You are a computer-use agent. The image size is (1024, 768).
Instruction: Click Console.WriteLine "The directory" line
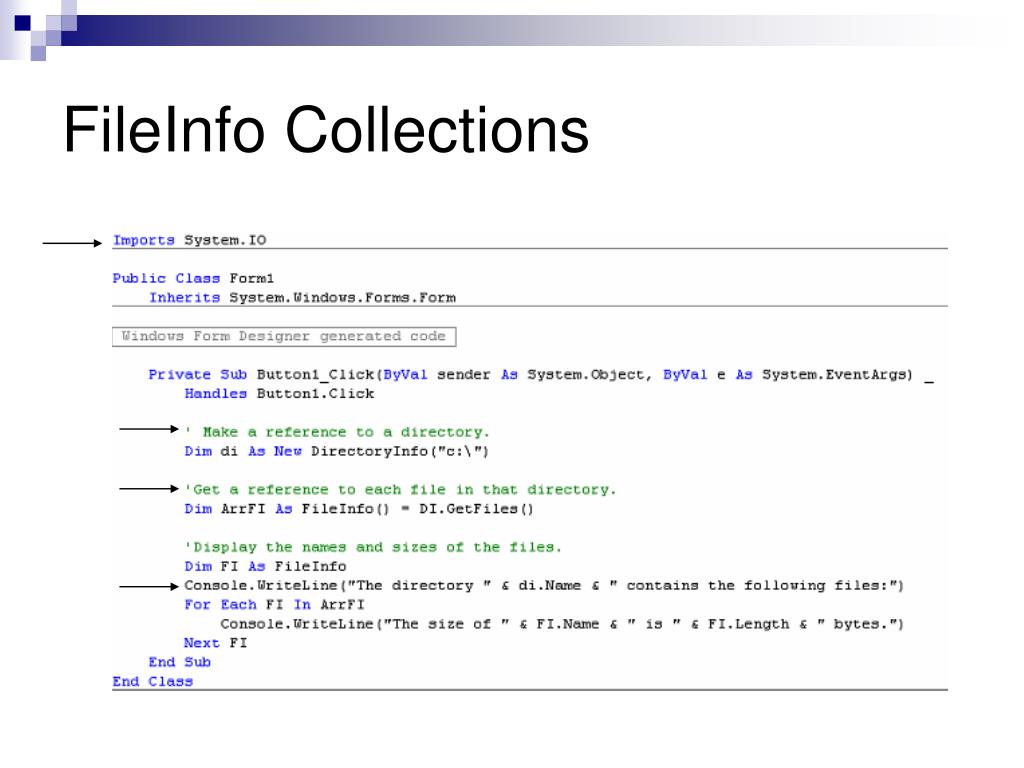click(543, 586)
